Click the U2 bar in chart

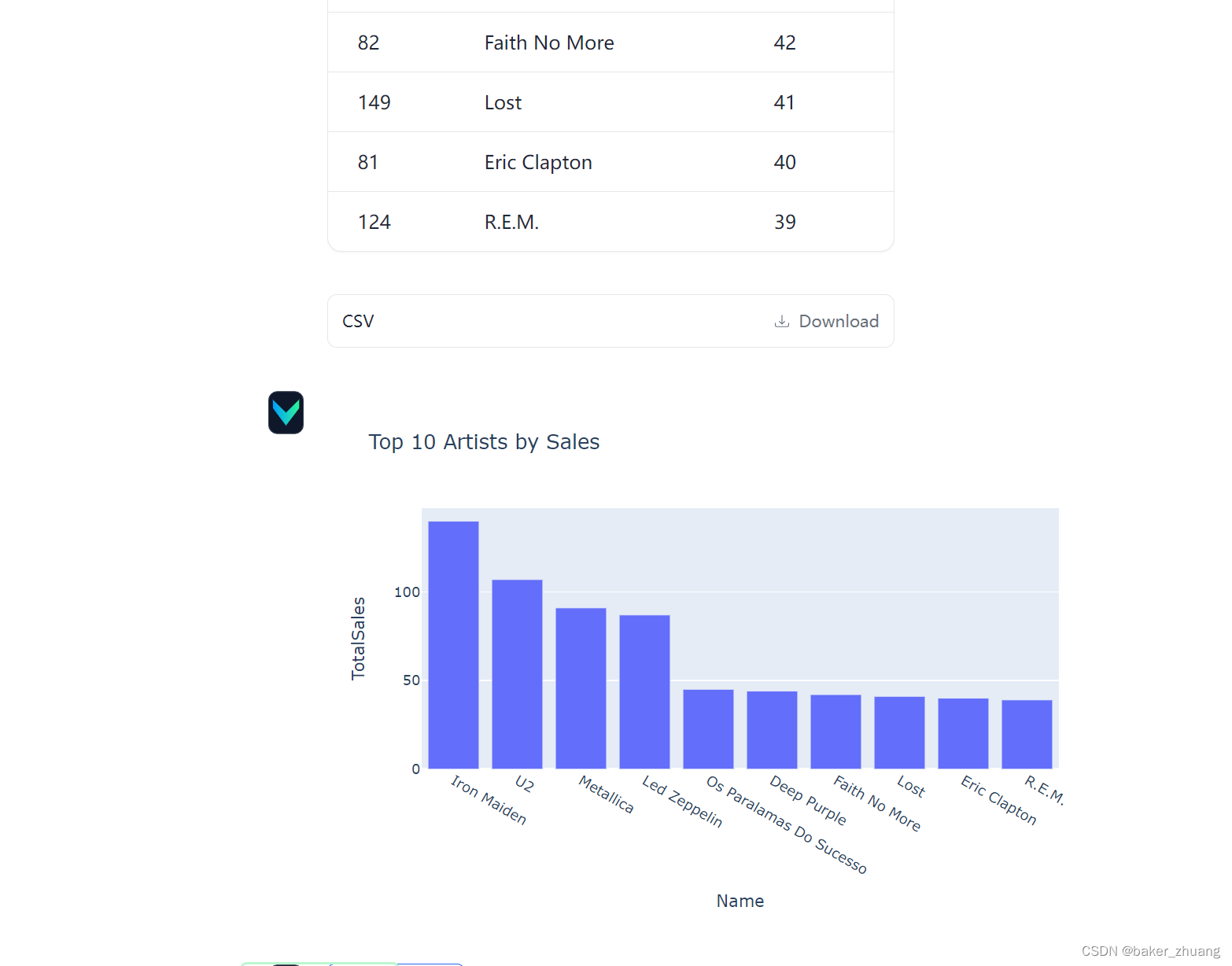[x=517, y=674]
